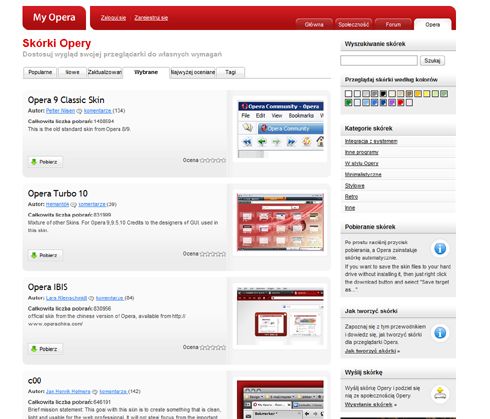
Task: Click the Zaloguj się link
Action: (113, 18)
